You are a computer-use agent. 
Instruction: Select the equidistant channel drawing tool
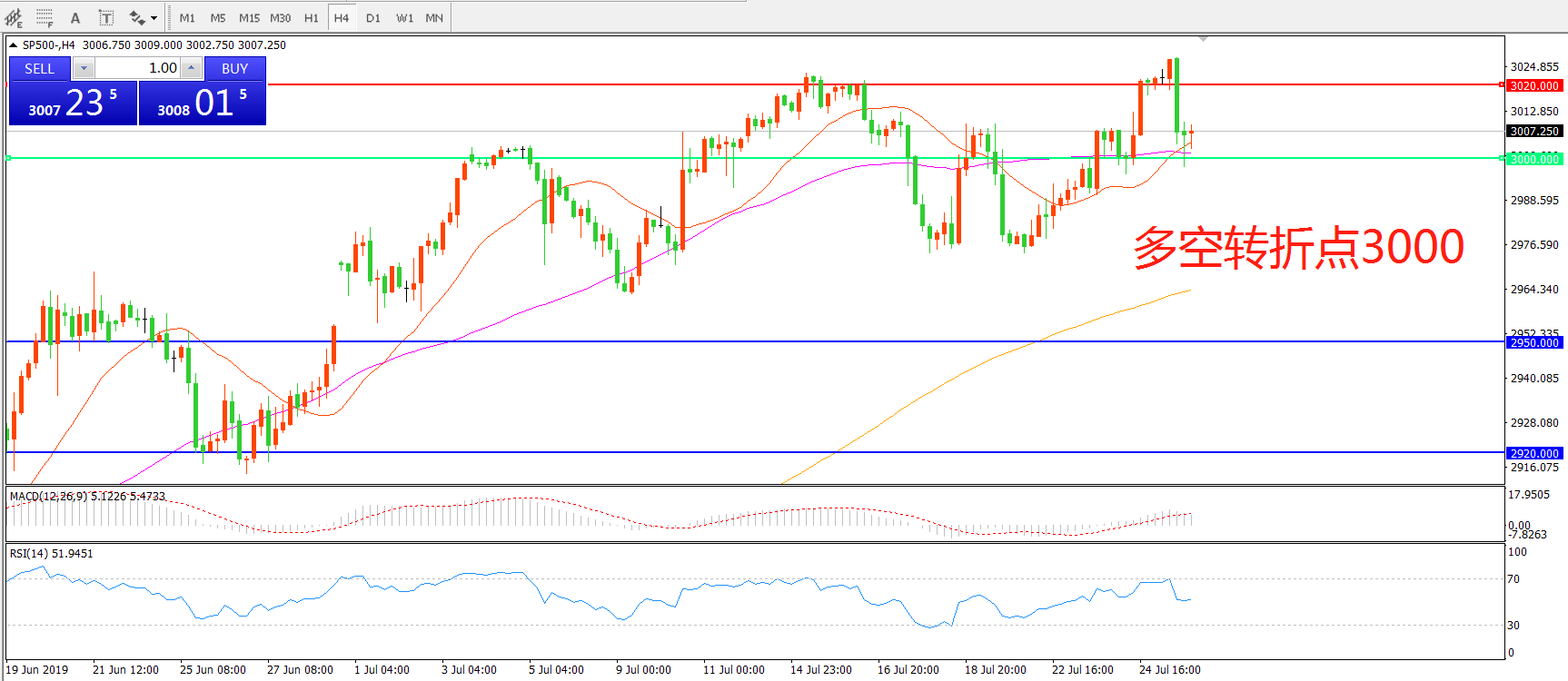click(14, 17)
